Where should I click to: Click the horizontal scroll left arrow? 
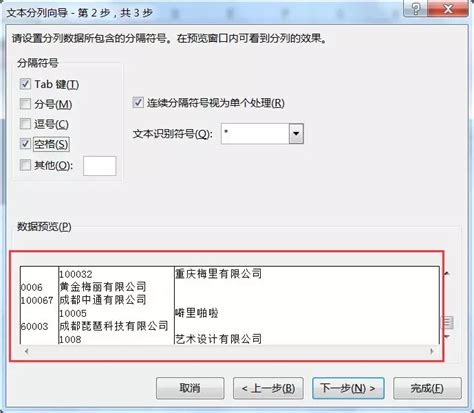pos(27,351)
